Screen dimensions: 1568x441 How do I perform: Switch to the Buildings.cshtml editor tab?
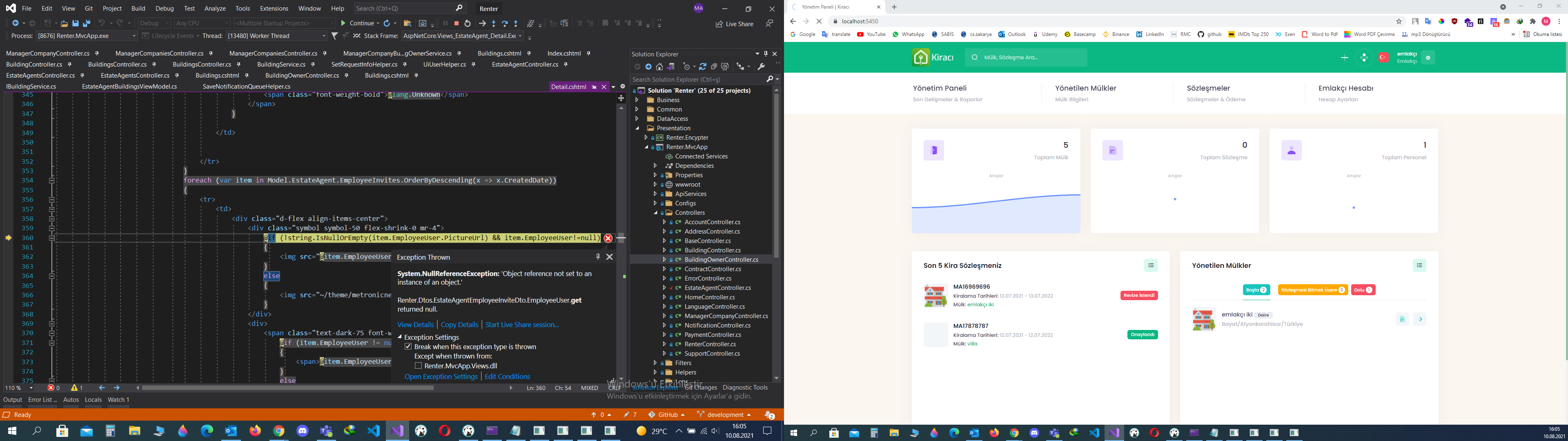[499, 53]
